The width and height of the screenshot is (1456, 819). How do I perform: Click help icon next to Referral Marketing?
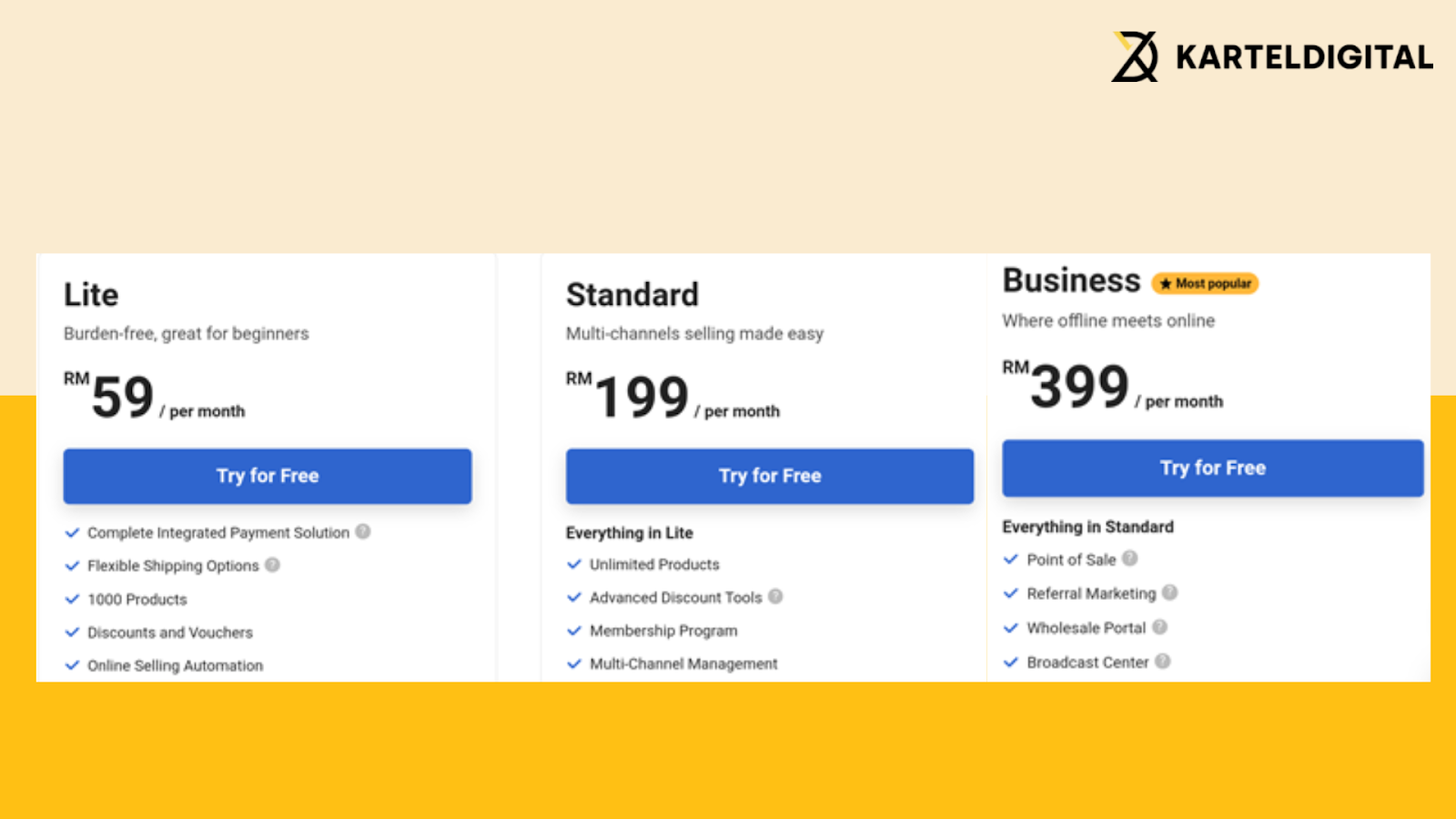click(1169, 592)
